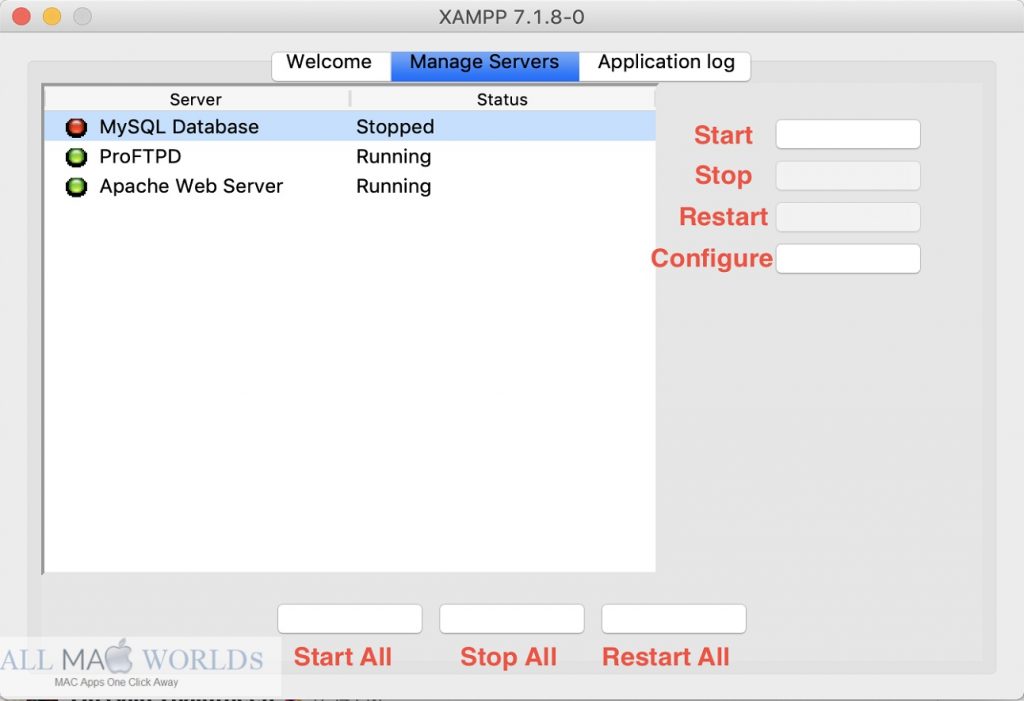Viewport: 1024px width, 701px height.
Task: Open the Application log tab
Action: [x=665, y=65]
